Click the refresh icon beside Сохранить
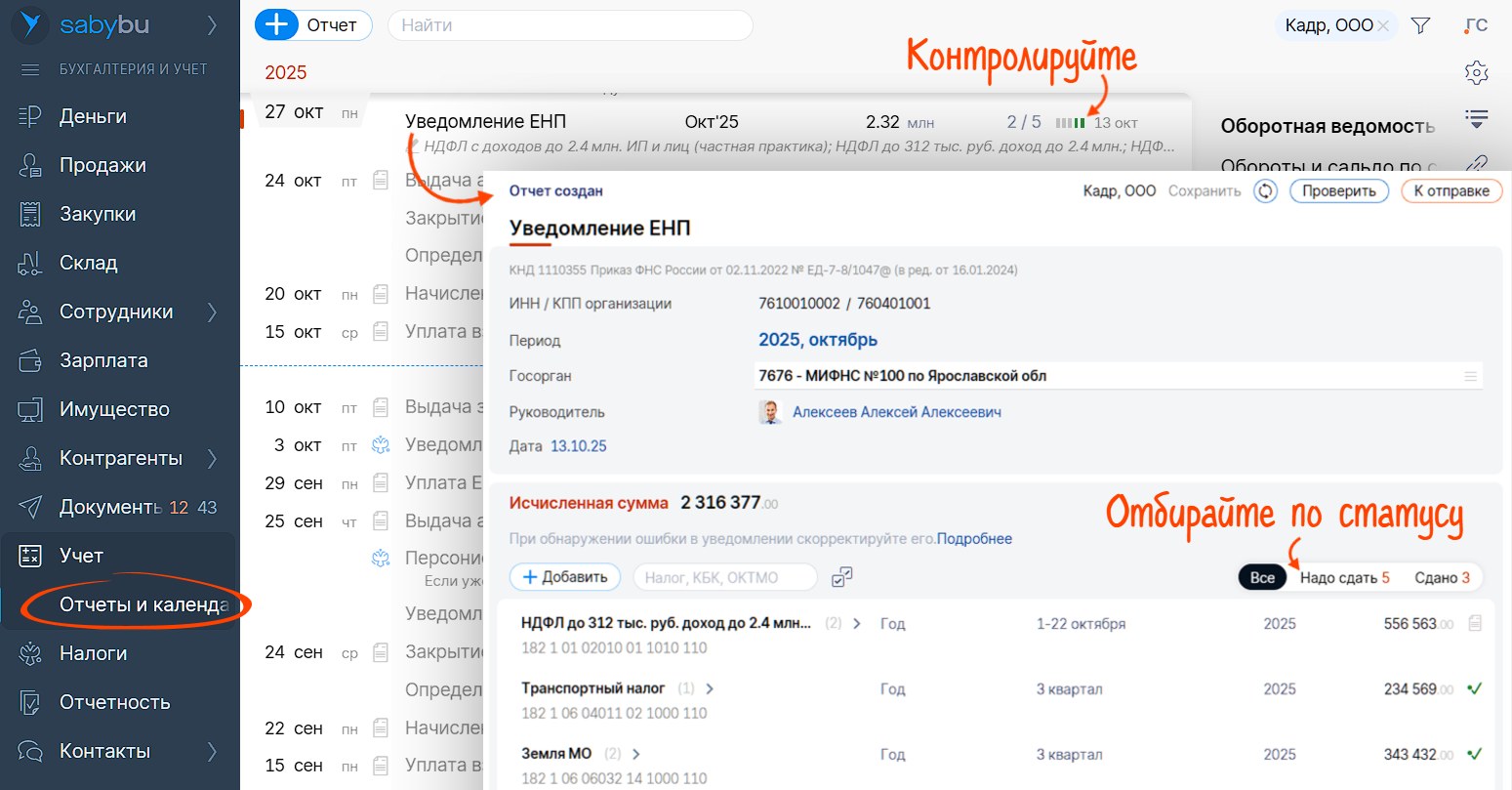The width and height of the screenshot is (1512, 790). click(1265, 191)
